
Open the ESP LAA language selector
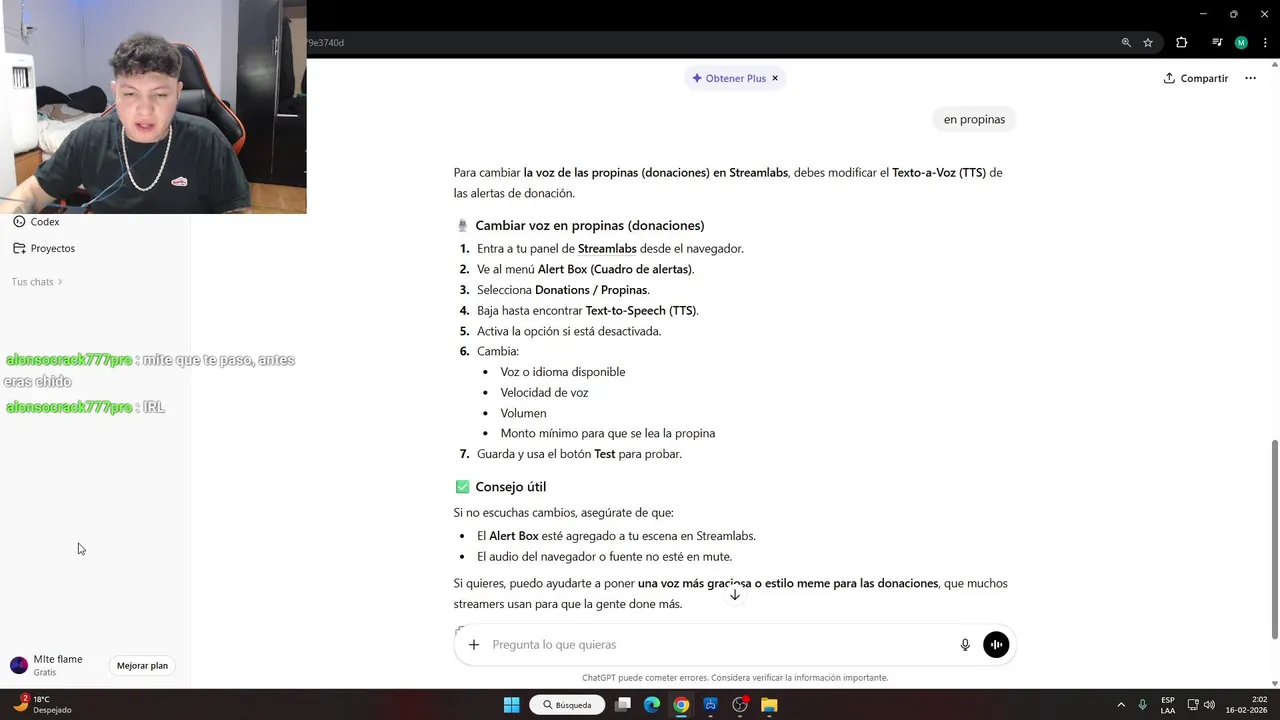(1168, 705)
